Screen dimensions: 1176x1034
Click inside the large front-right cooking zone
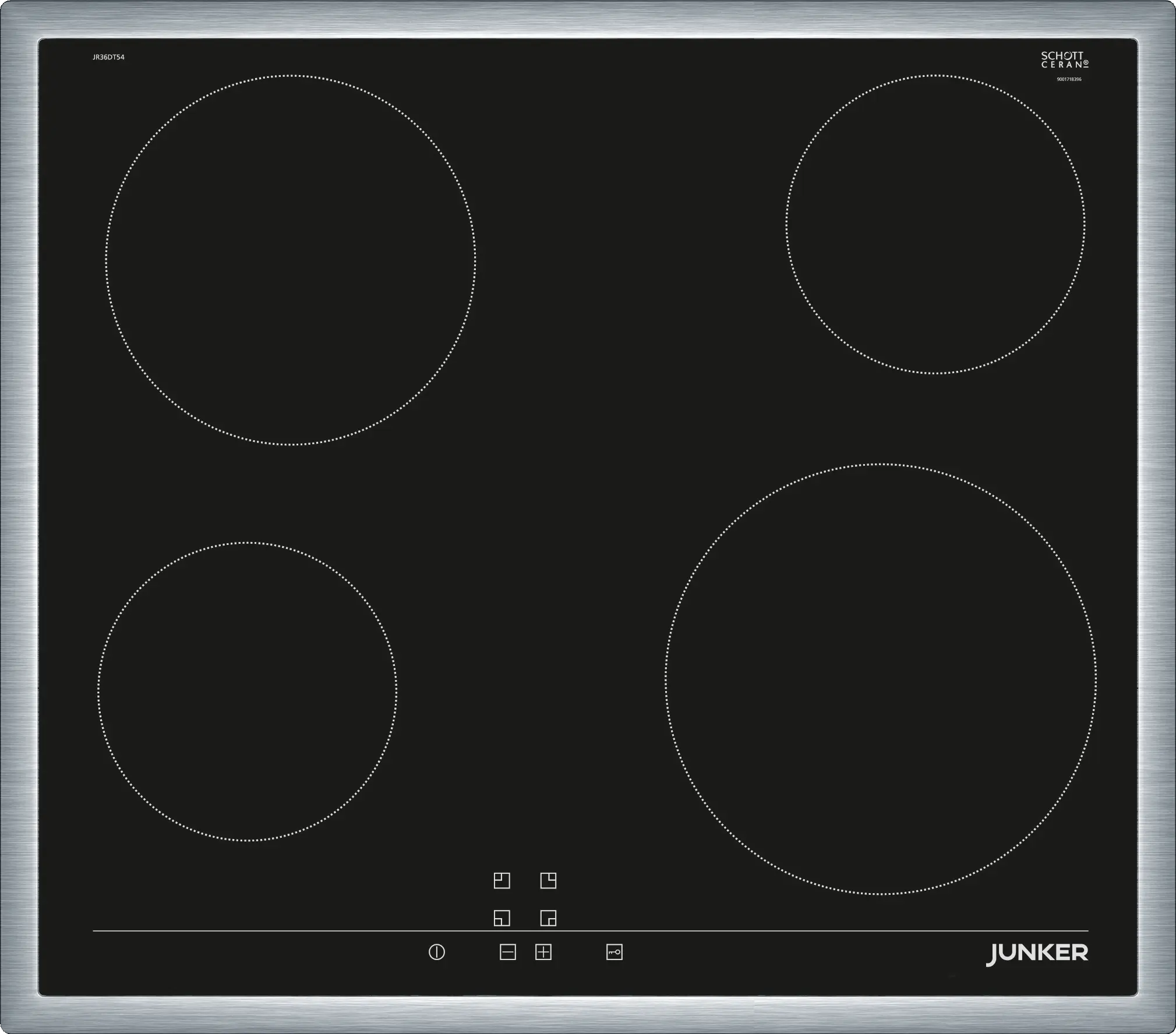click(x=880, y=679)
